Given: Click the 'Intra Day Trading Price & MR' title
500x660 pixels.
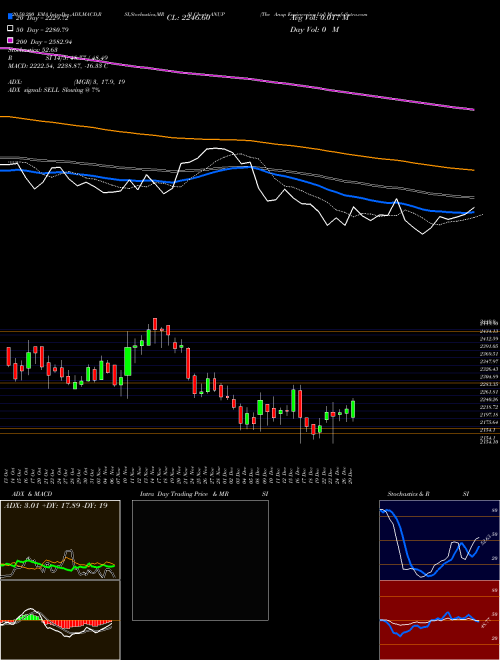Looking at the screenshot, I should pos(184,494).
